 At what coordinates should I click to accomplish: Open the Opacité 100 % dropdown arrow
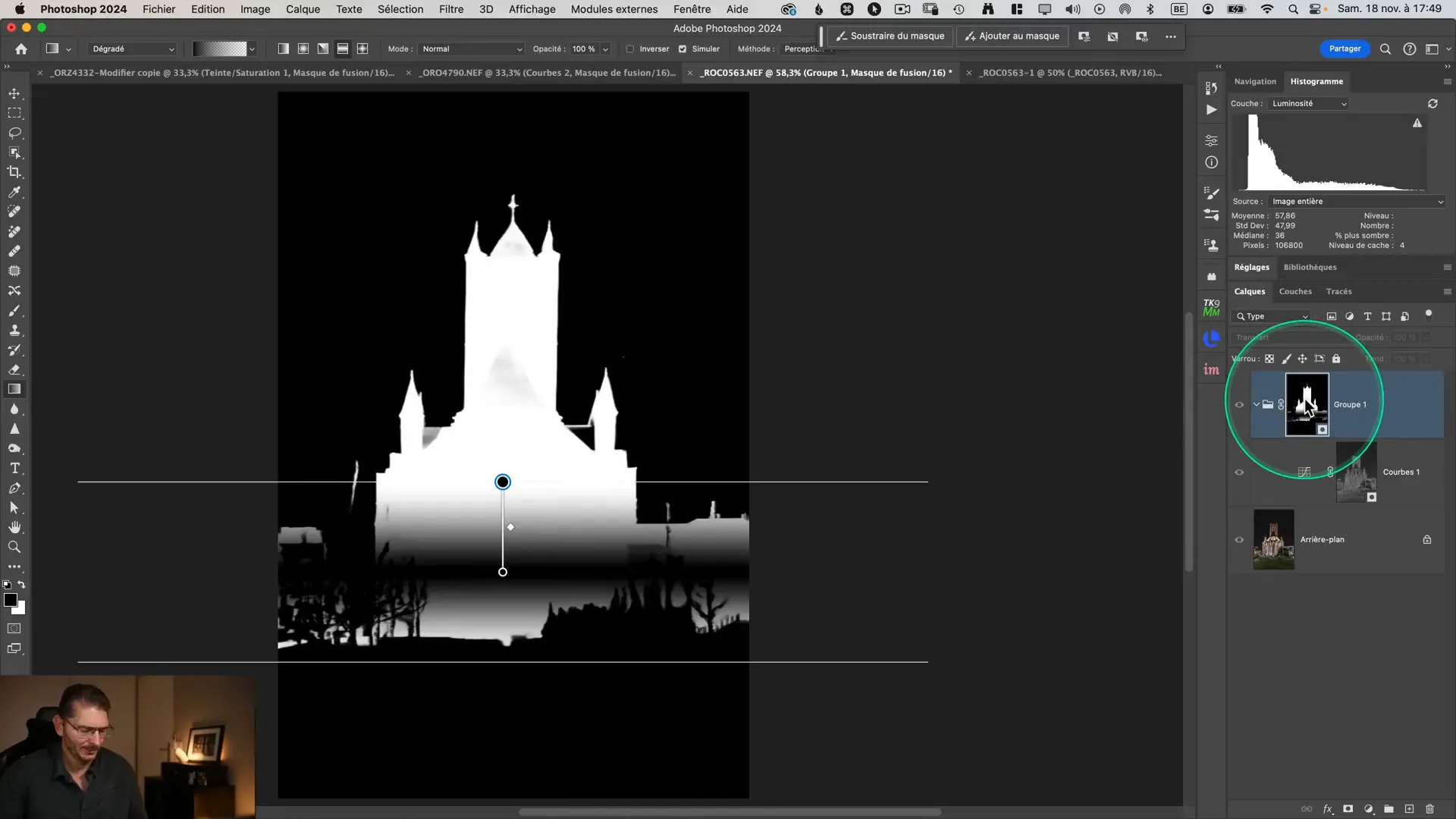click(x=605, y=49)
